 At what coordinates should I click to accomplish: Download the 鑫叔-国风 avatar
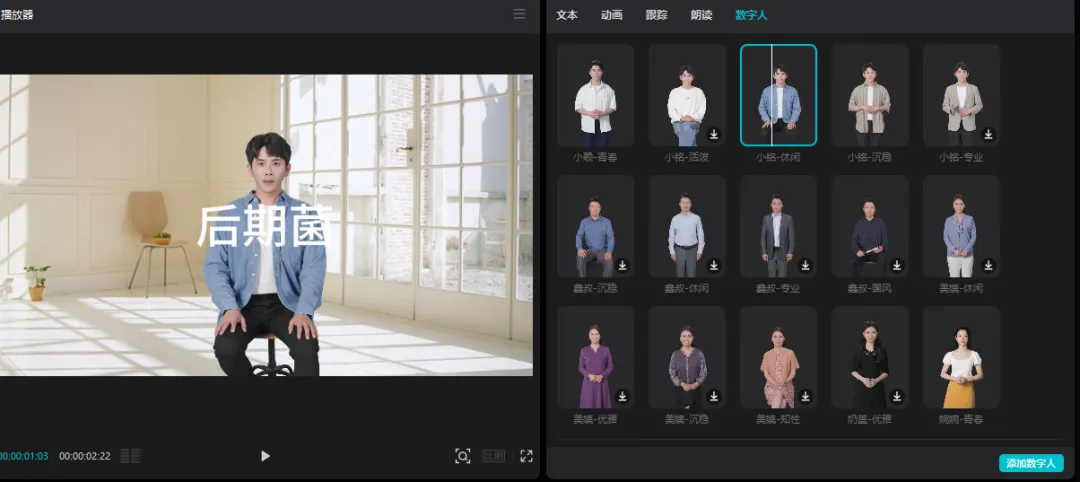tap(897, 265)
